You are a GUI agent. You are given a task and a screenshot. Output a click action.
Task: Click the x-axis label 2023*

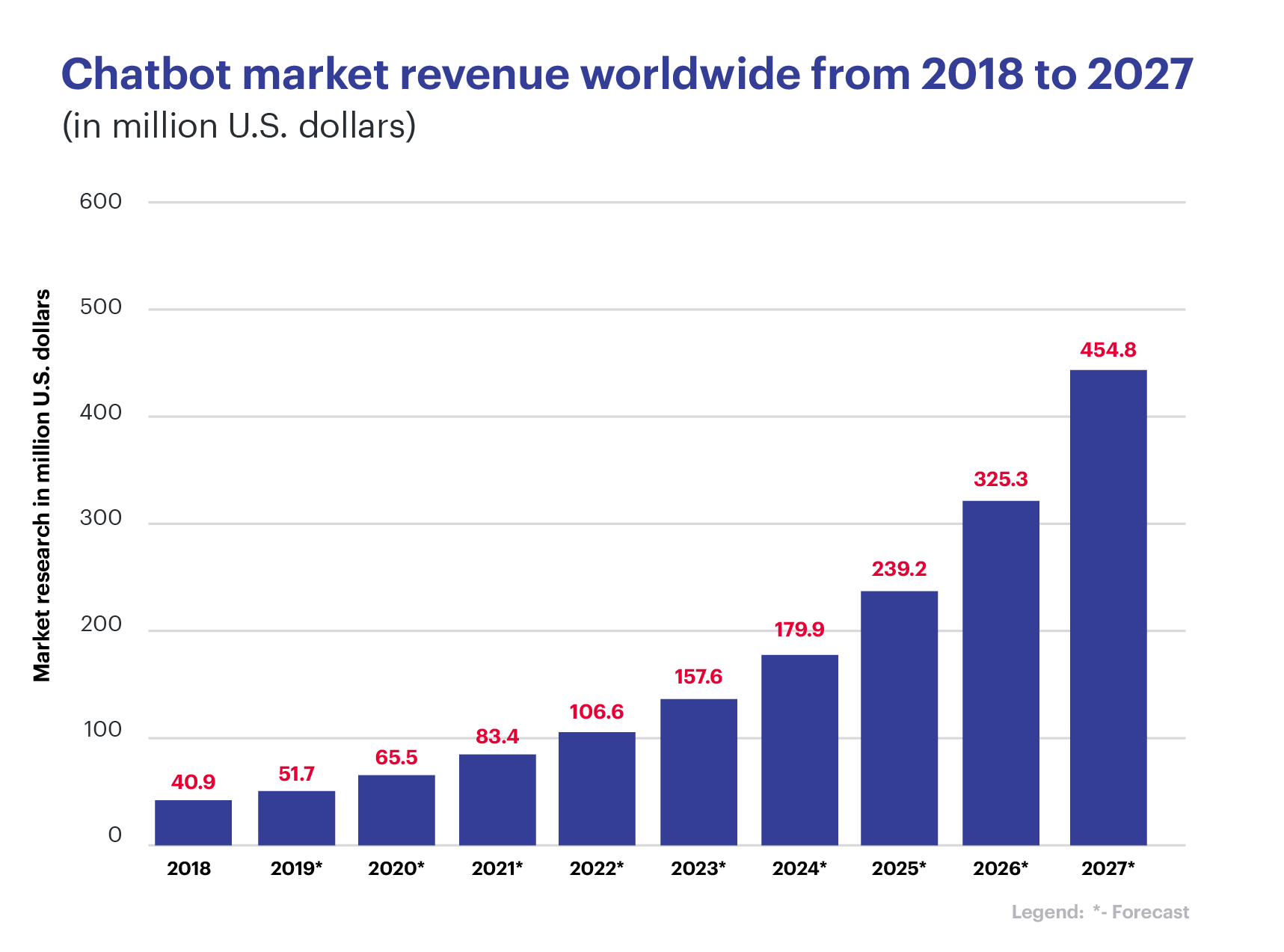(x=698, y=869)
